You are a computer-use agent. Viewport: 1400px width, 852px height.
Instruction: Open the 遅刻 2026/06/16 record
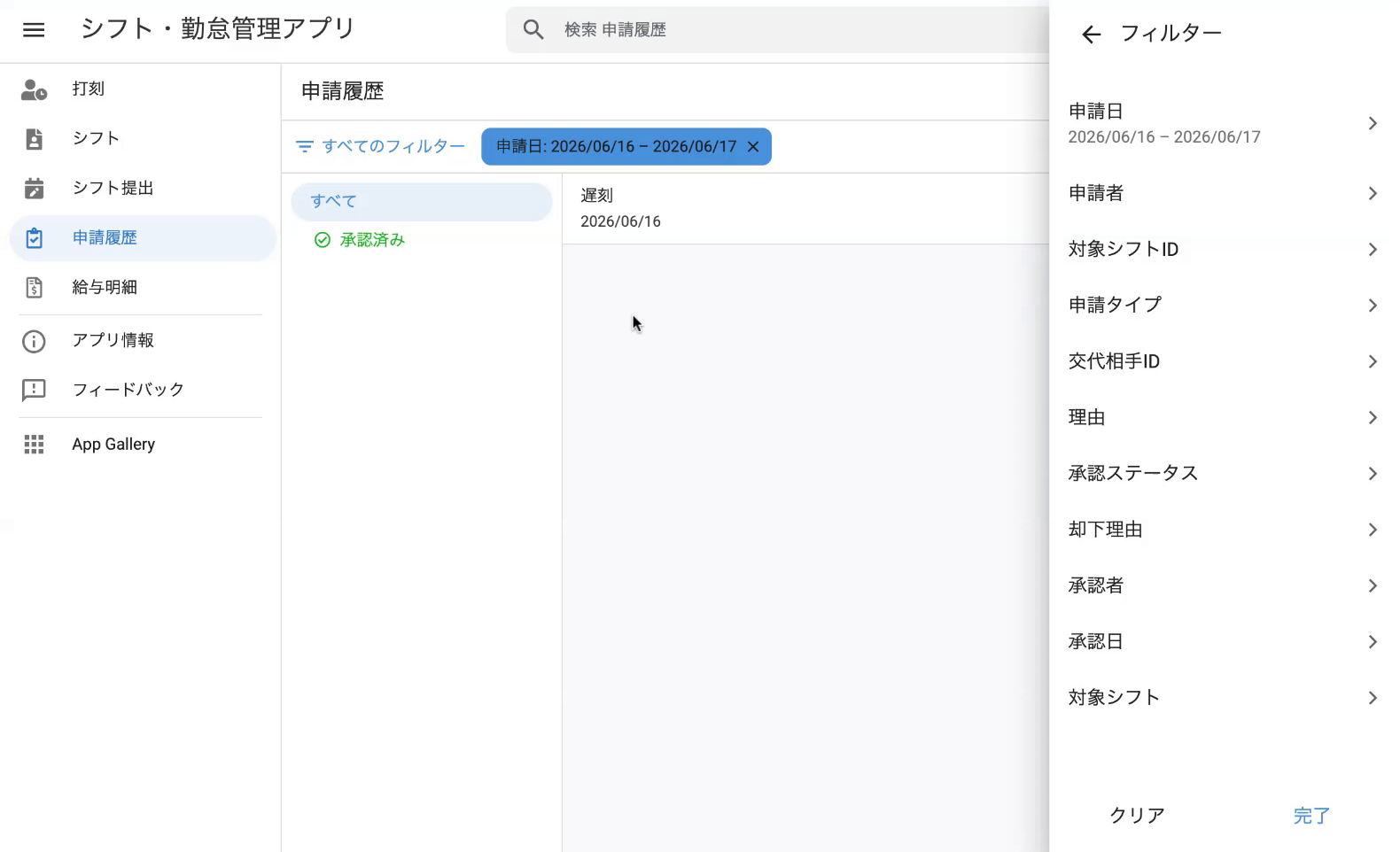point(805,209)
